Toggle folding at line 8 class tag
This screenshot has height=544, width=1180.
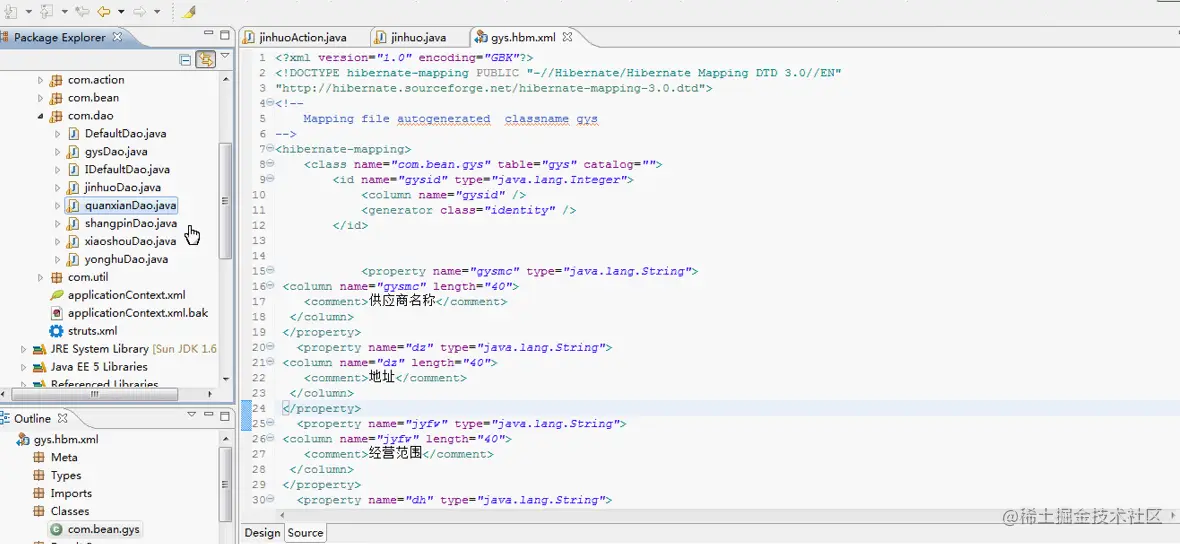coord(269,164)
